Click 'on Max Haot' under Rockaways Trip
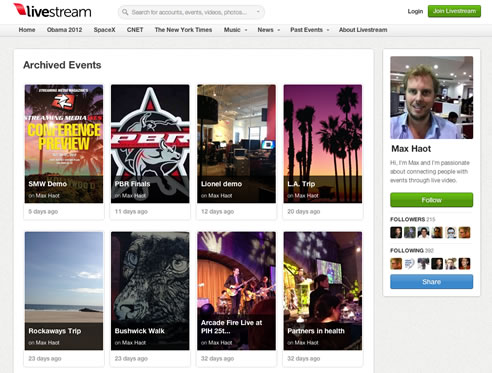 (x=44, y=343)
